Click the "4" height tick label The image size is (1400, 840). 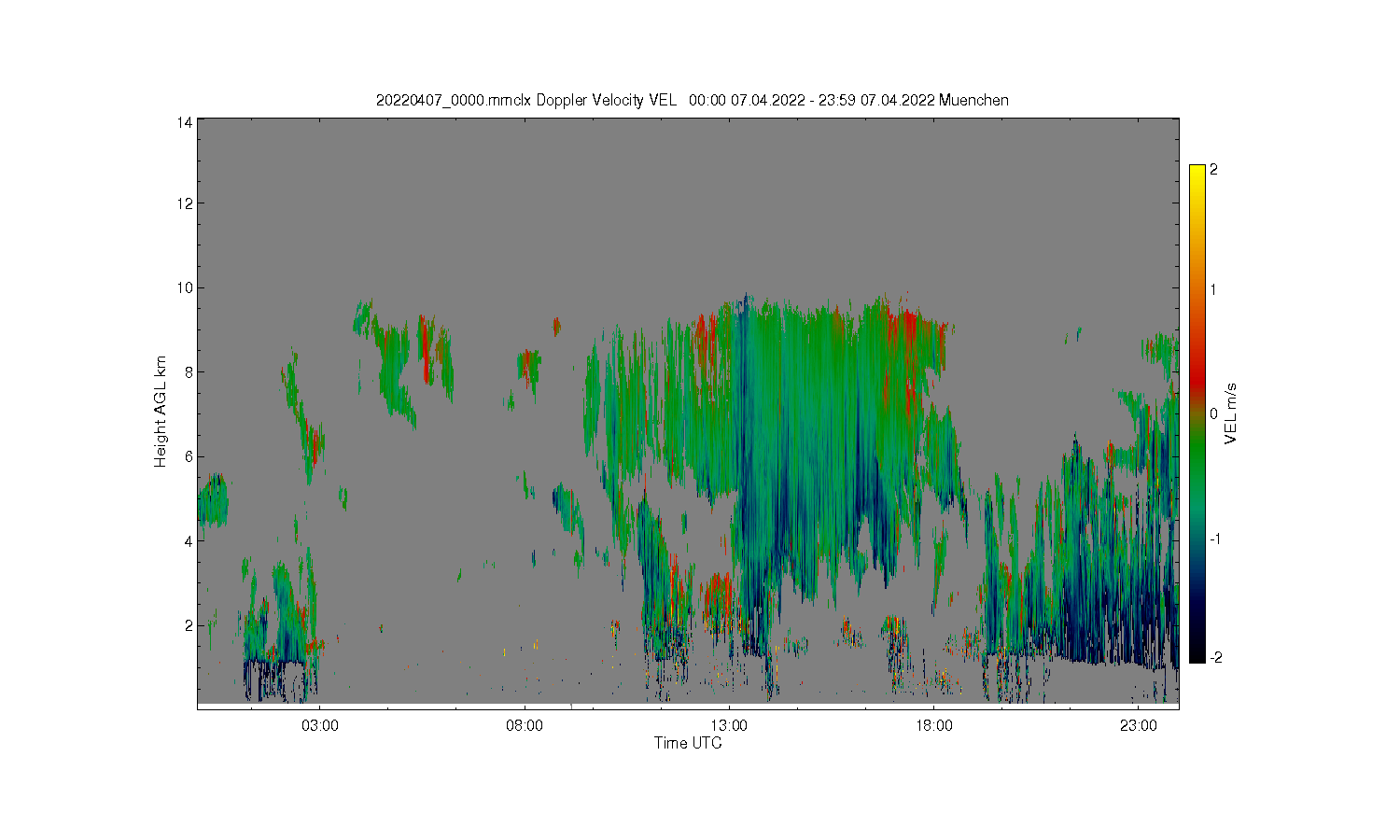(x=189, y=540)
